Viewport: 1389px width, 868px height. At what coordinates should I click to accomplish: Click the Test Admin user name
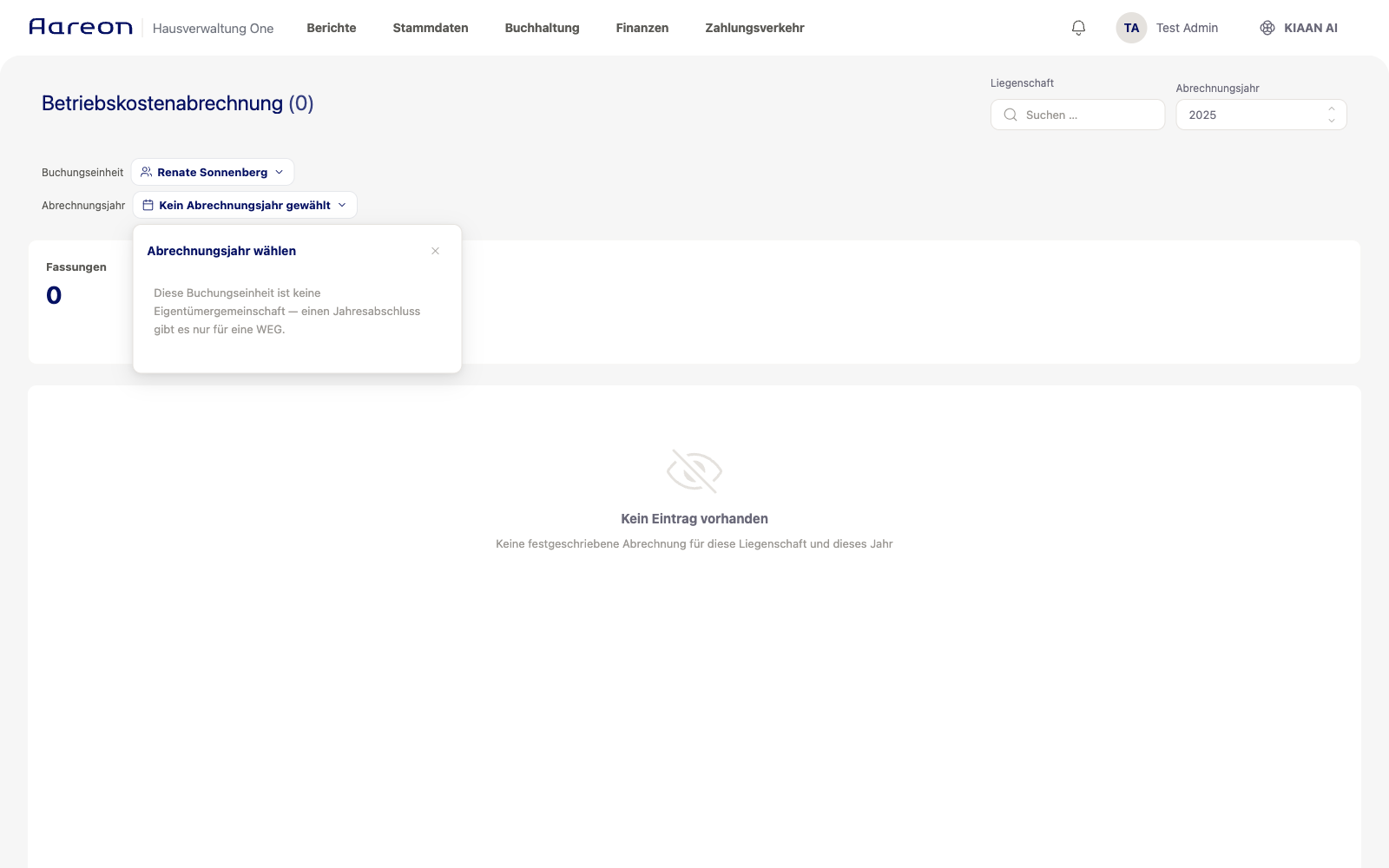pyautogui.click(x=1187, y=28)
